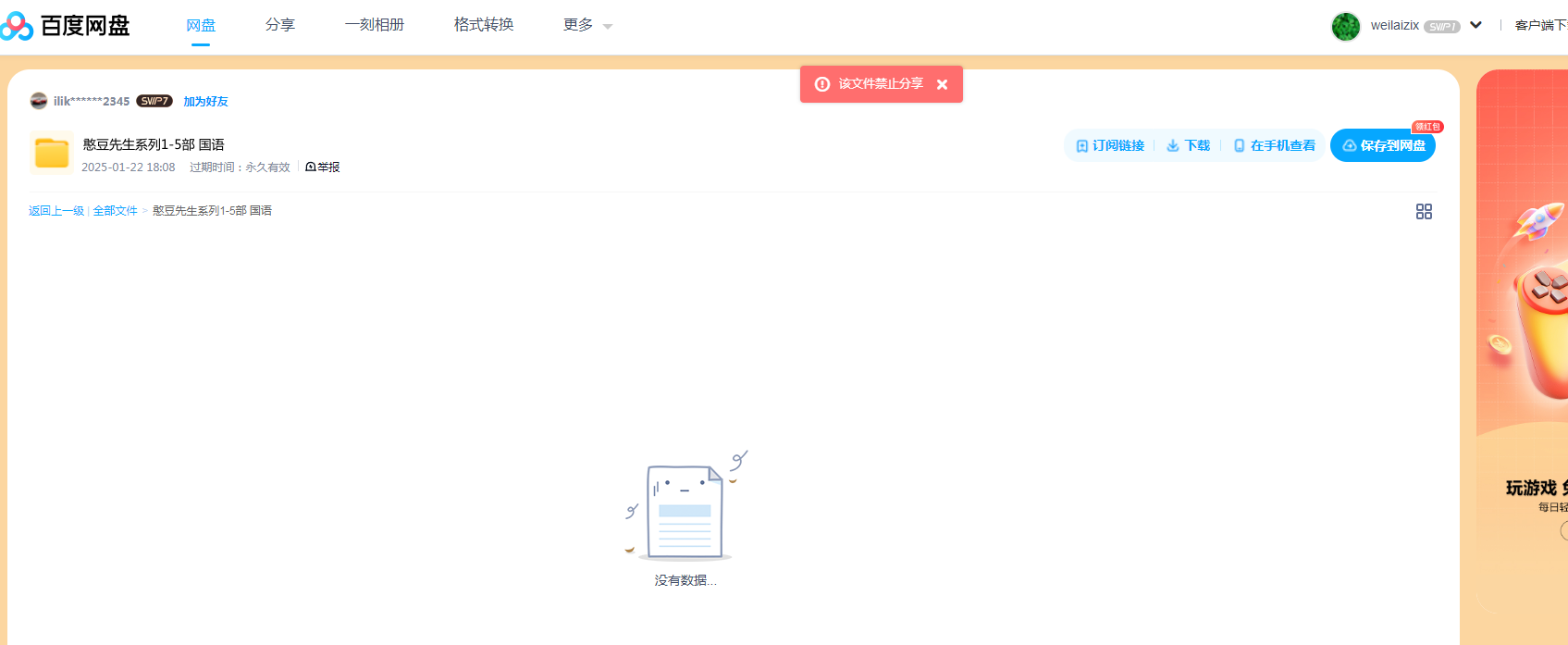The width and height of the screenshot is (1568, 645).
Task: Click the 该文件禁止分享 message text
Action: pos(881,83)
